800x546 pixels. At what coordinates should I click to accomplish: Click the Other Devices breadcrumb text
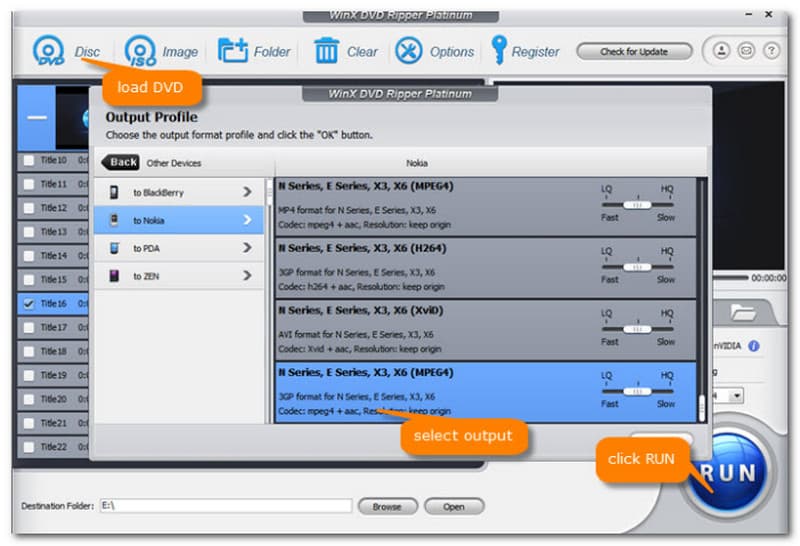pos(174,163)
